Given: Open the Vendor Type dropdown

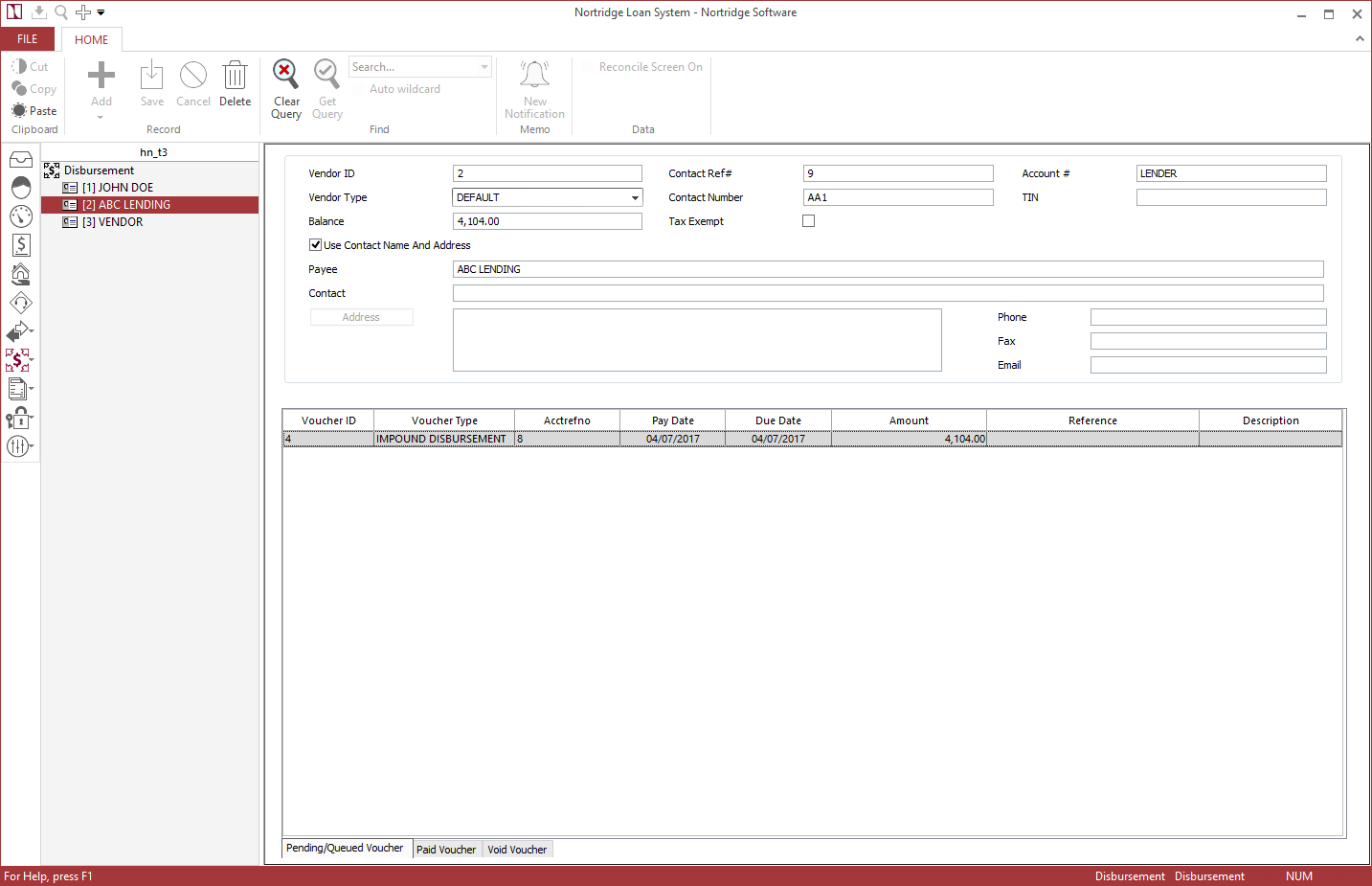Looking at the screenshot, I should tap(634, 197).
